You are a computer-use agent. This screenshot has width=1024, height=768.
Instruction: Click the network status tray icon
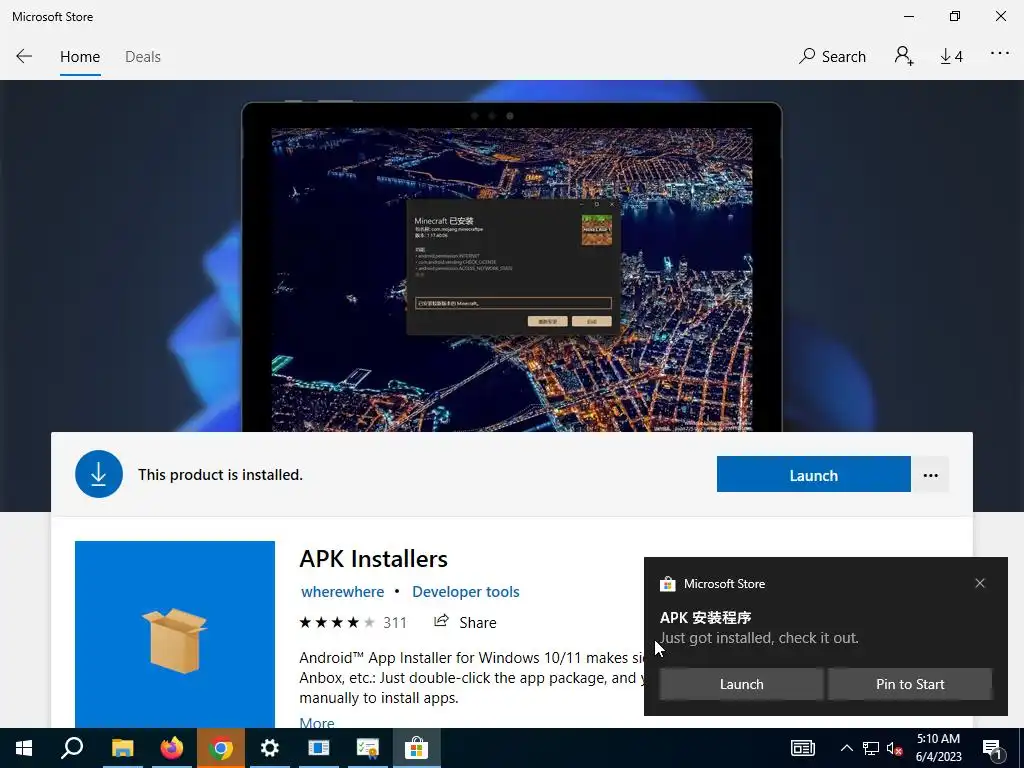click(871, 748)
